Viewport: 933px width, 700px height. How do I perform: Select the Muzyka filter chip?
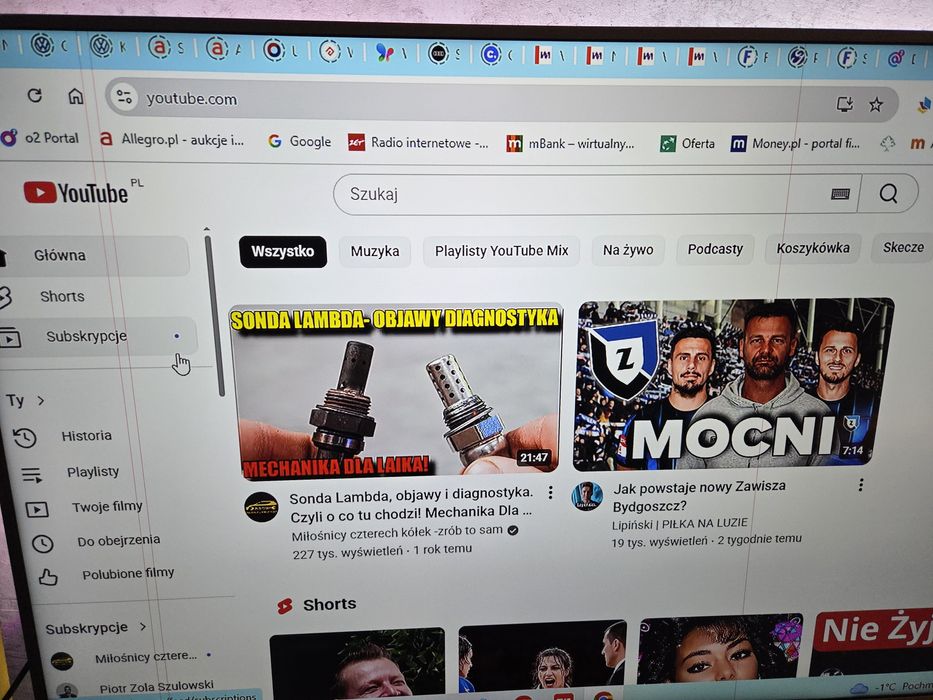pos(375,251)
